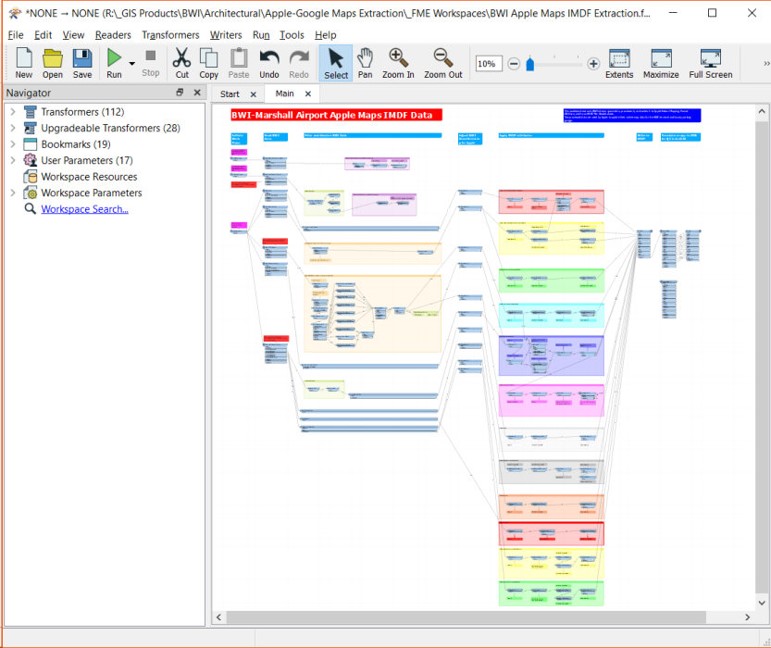Open the Help menu
771x648 pixels.
[326, 35]
